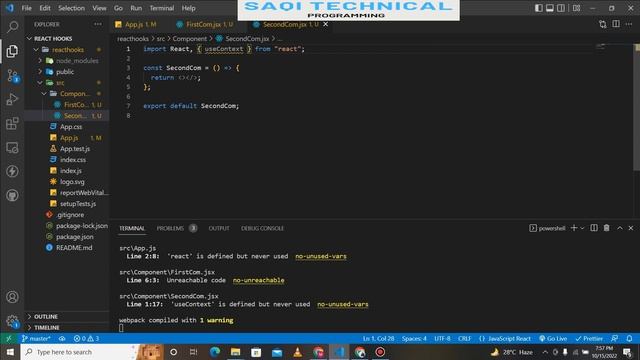
Task: Open the Explorer view icon
Action: coord(12,51)
